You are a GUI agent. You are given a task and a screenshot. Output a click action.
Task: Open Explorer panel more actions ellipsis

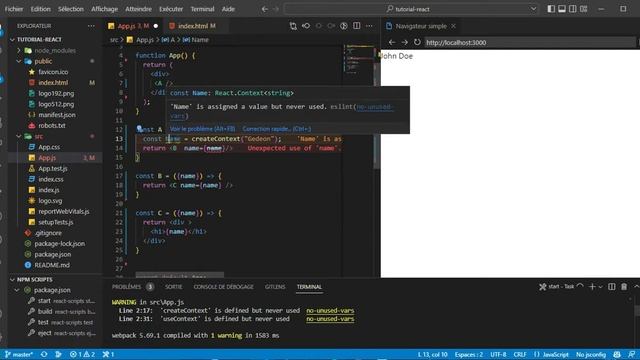click(x=91, y=26)
